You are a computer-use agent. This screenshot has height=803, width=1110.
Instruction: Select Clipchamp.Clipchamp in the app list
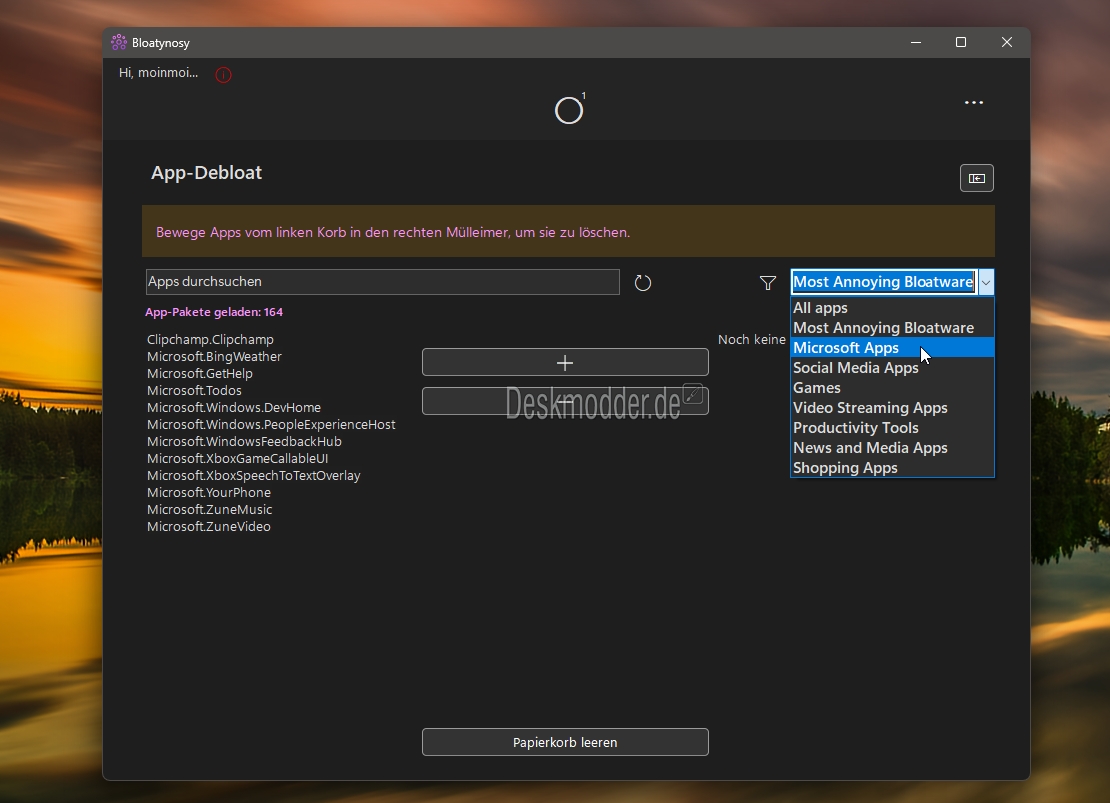(210, 340)
